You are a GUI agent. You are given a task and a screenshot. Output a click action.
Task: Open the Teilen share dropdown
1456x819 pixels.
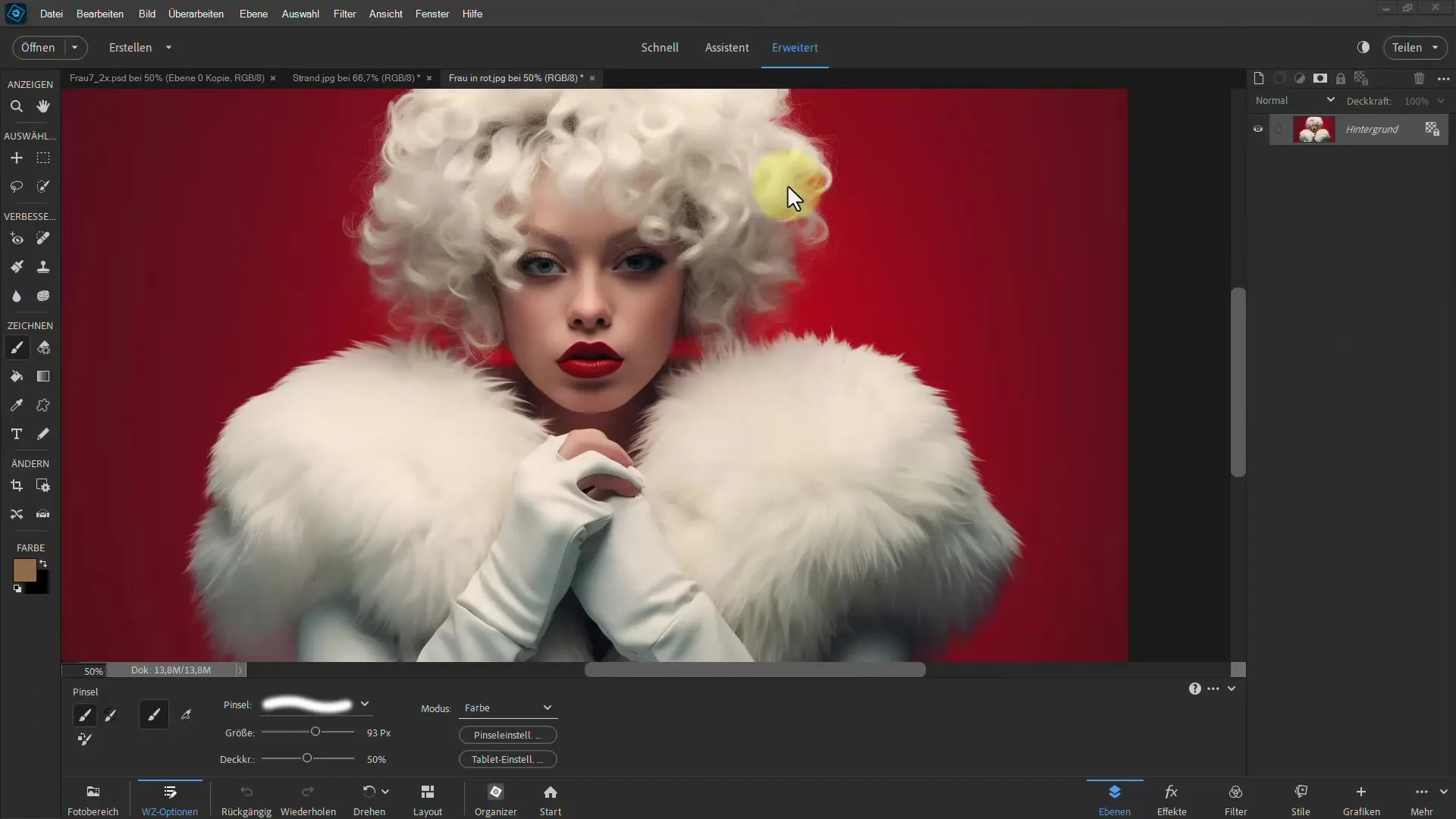tap(1416, 47)
